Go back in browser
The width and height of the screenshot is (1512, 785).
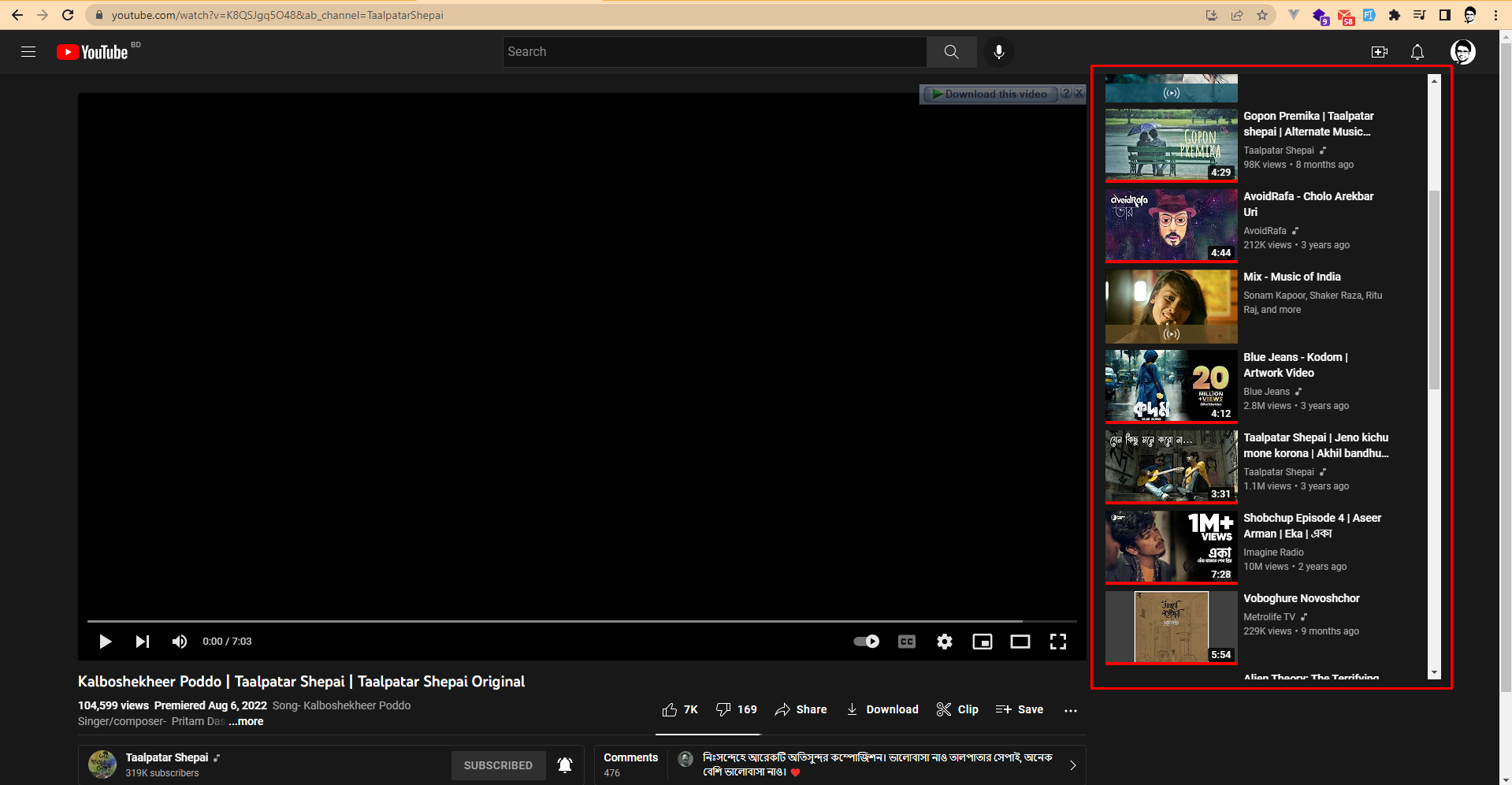coord(17,15)
